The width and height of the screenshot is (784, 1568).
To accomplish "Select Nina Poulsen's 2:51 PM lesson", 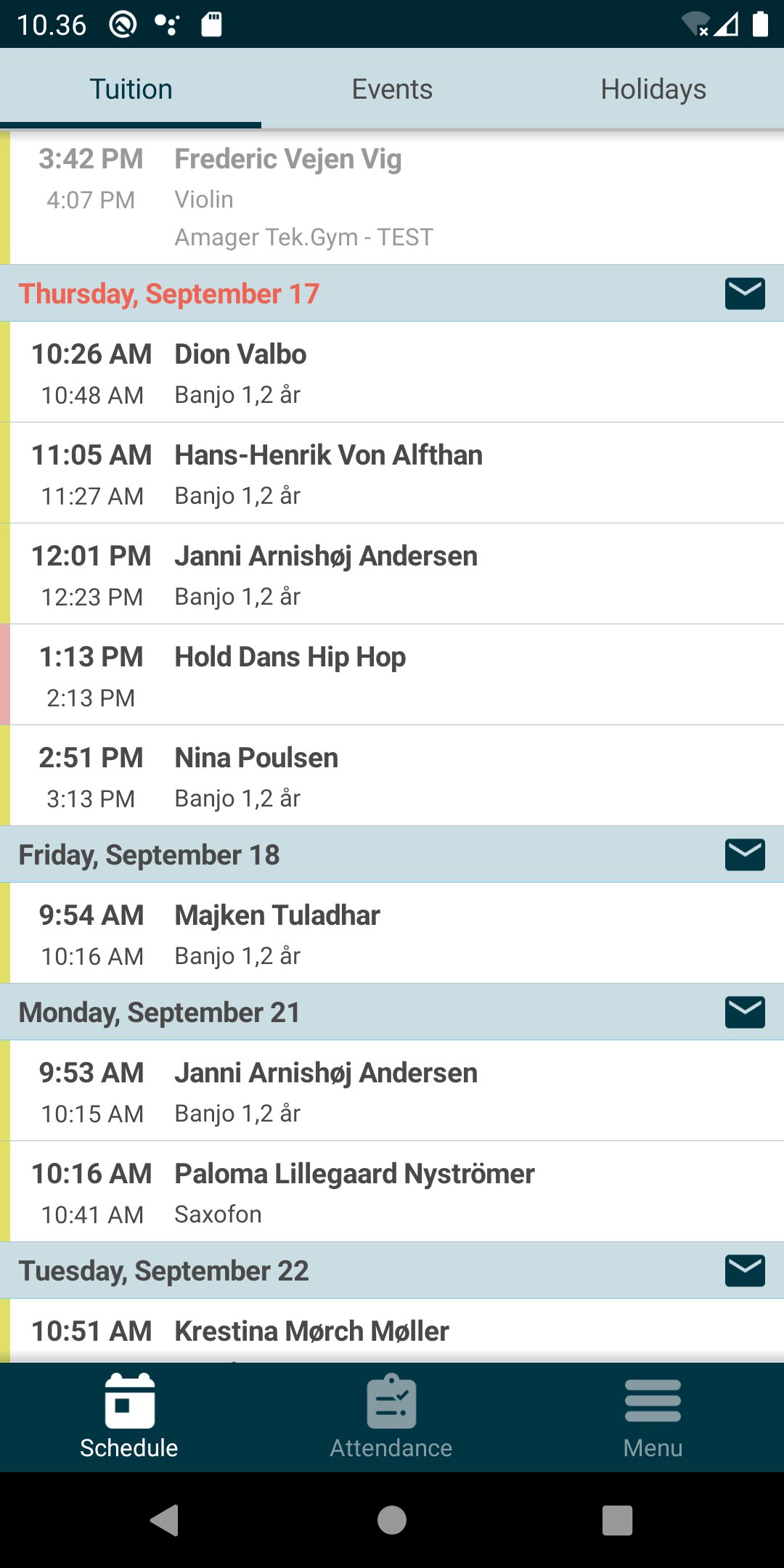I will [392, 777].
